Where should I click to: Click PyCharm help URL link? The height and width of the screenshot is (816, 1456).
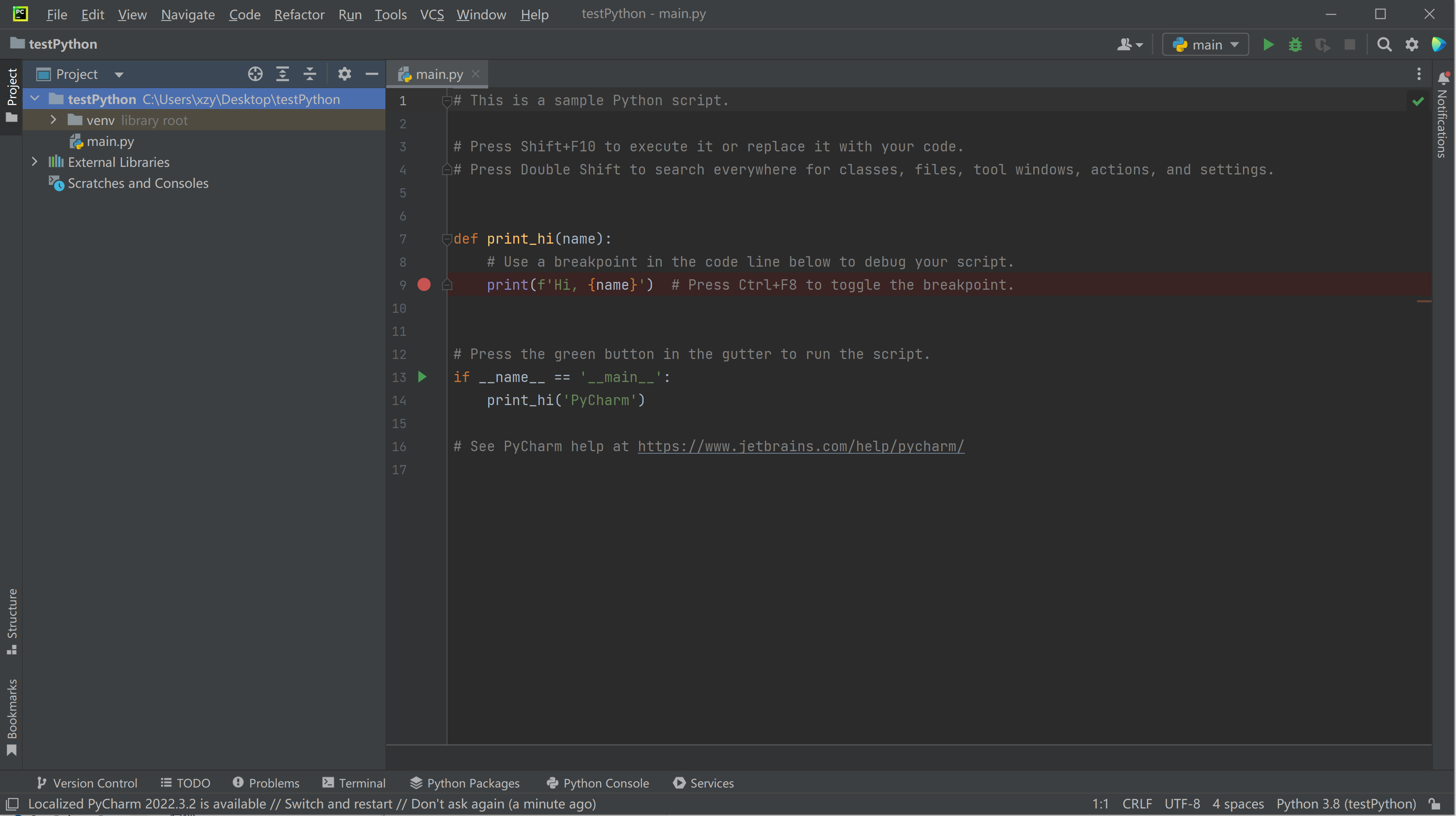coord(801,446)
